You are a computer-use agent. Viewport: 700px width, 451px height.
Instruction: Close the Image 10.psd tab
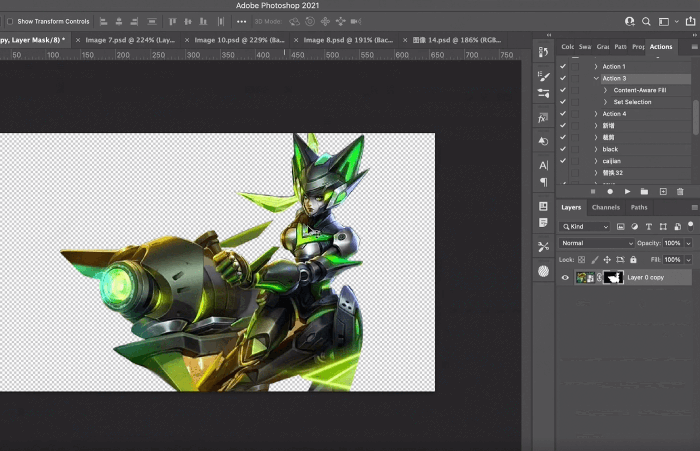pyautogui.click(x=187, y=40)
